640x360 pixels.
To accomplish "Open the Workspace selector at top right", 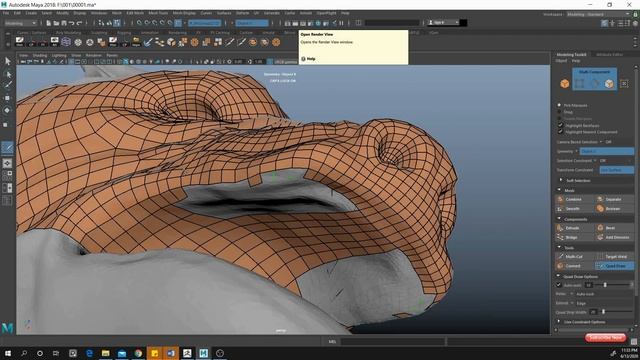I will coord(598,14).
